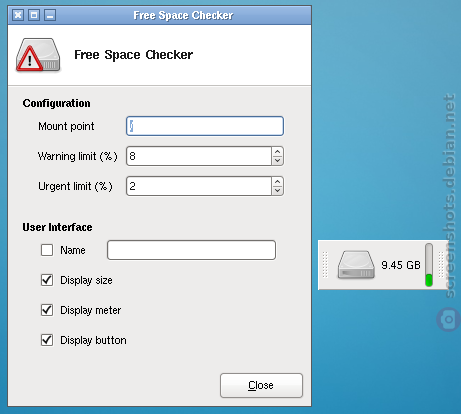The height and width of the screenshot is (414, 461).
Task: Enable the Name checkbox
Action: click(47, 250)
